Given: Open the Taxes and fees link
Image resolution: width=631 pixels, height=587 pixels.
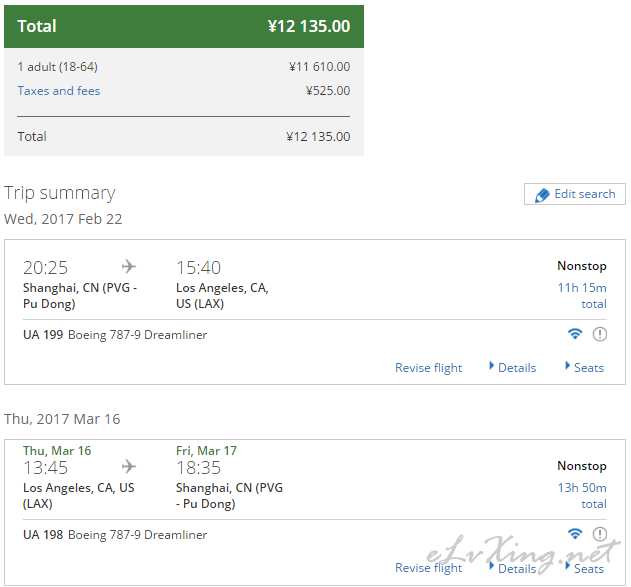Looking at the screenshot, I should click(x=59, y=91).
